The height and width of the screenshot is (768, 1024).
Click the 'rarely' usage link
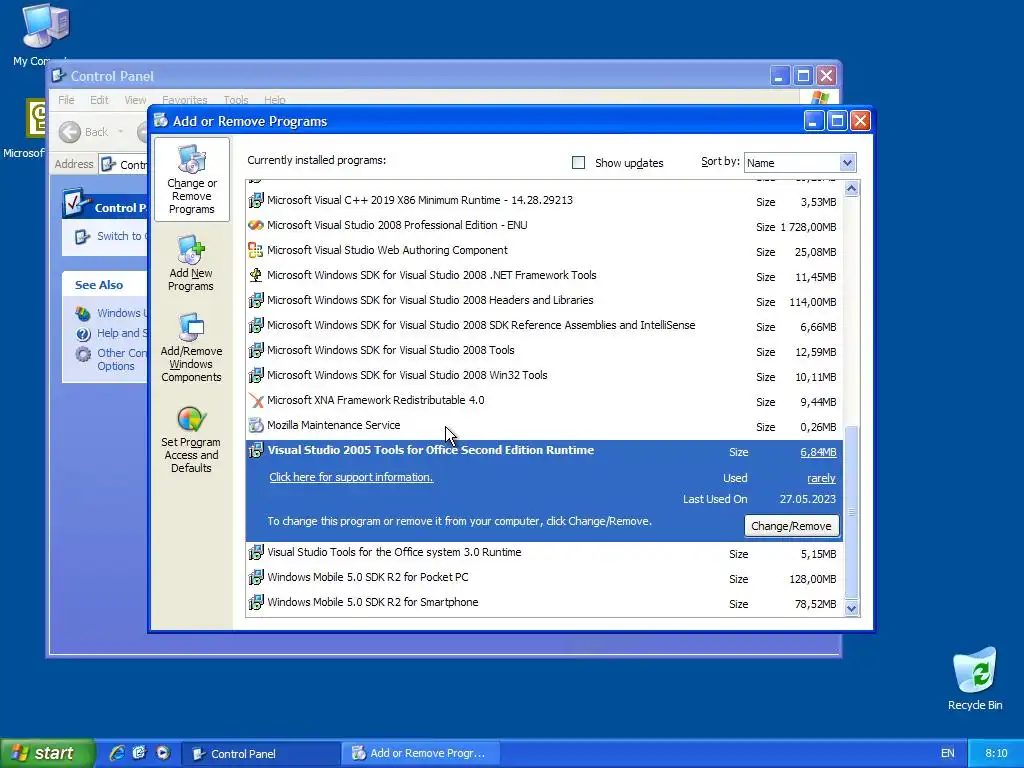pyautogui.click(x=821, y=478)
